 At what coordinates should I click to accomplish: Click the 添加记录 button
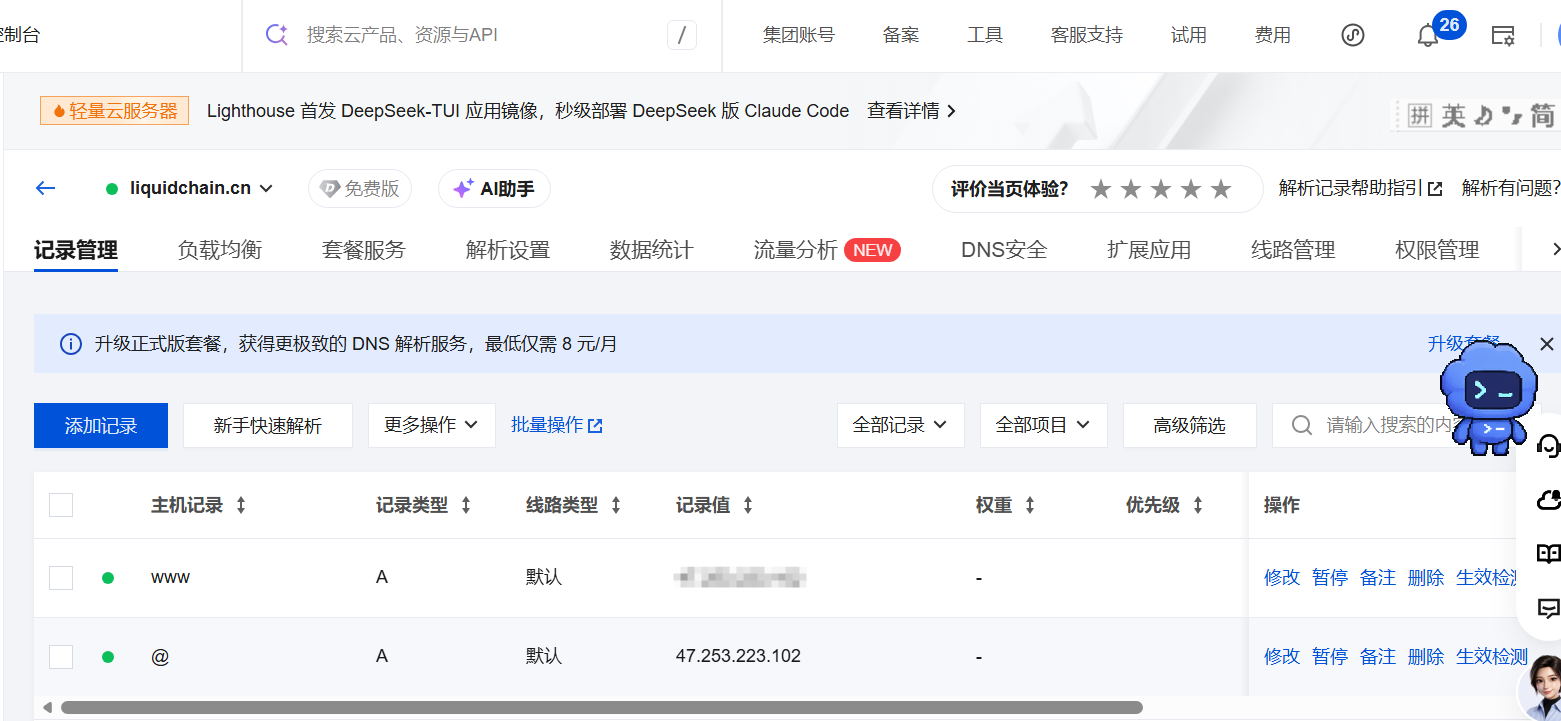coord(101,425)
